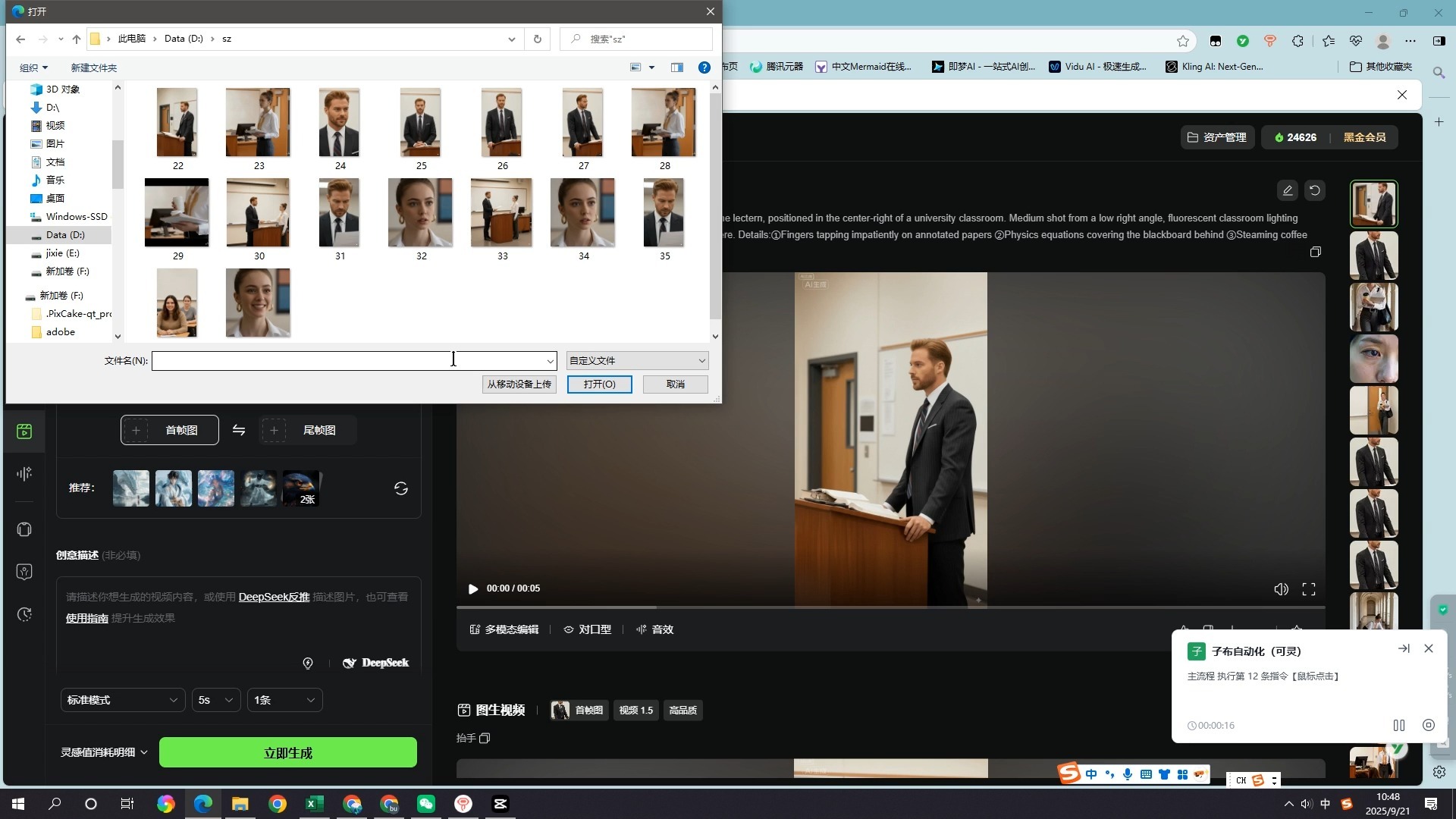Go up one folder level in dialog
This screenshot has width=1456, height=819.
pos(77,39)
